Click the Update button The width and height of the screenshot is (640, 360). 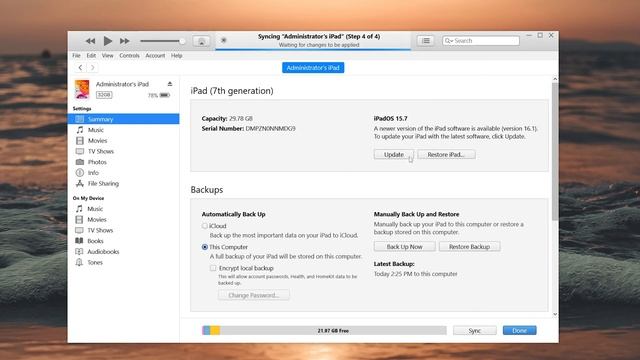393,155
